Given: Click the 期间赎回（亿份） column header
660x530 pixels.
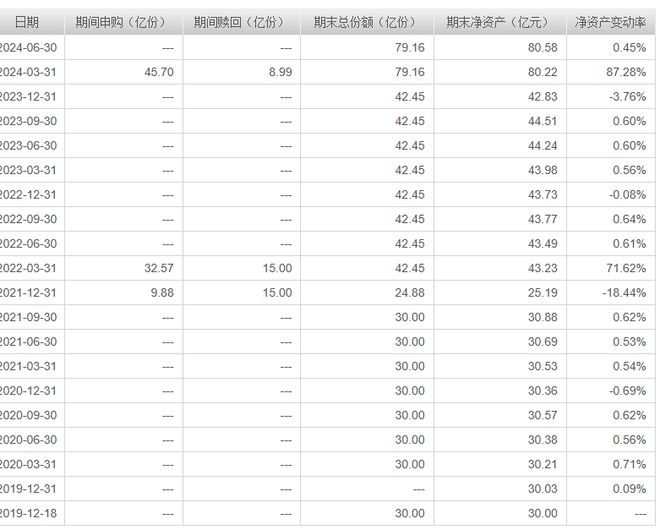Looking at the screenshot, I should (241, 22).
